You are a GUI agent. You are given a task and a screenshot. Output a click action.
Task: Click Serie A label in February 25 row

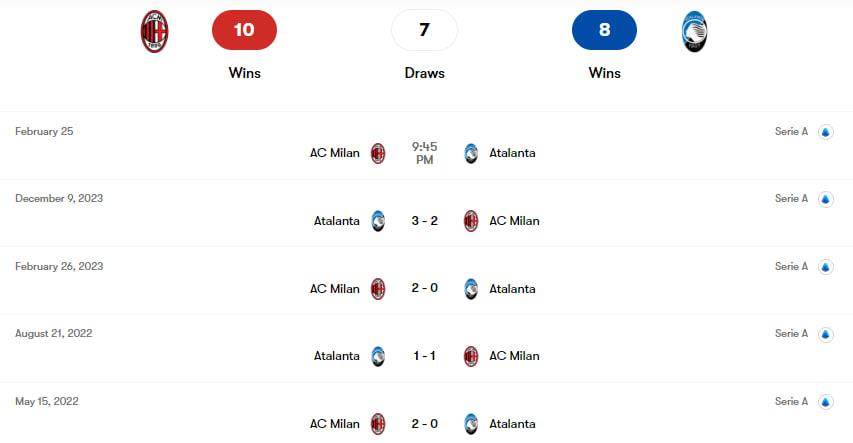coord(791,132)
